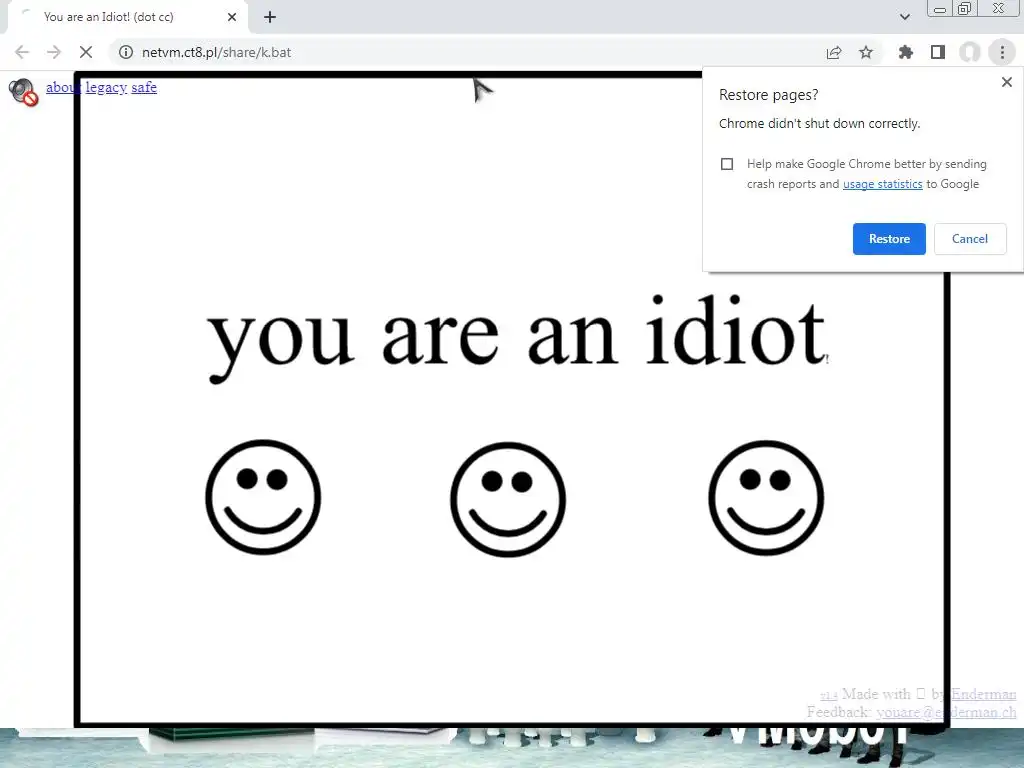Stop loading the page
Image resolution: width=1024 pixels, height=768 pixels.
(x=86, y=52)
